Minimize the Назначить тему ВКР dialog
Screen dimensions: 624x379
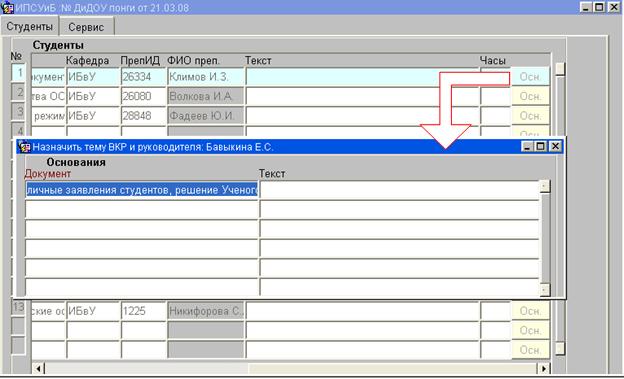coord(527,147)
